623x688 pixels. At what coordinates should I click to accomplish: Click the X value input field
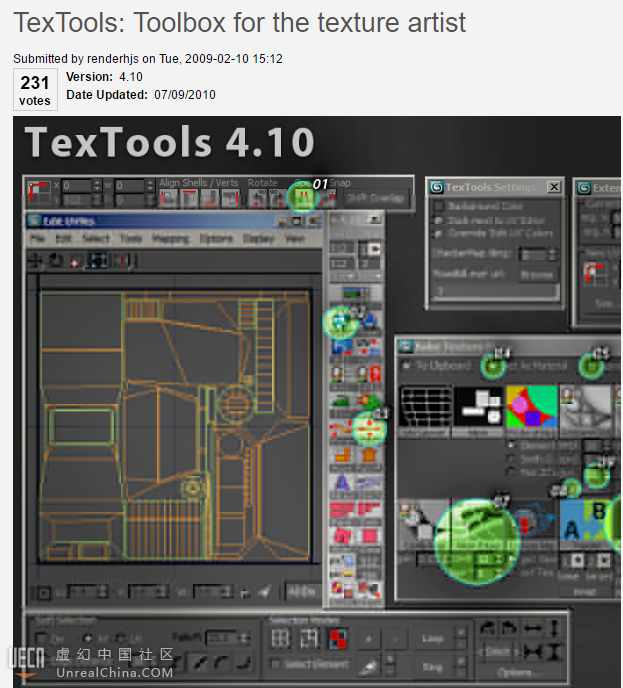coord(77,186)
